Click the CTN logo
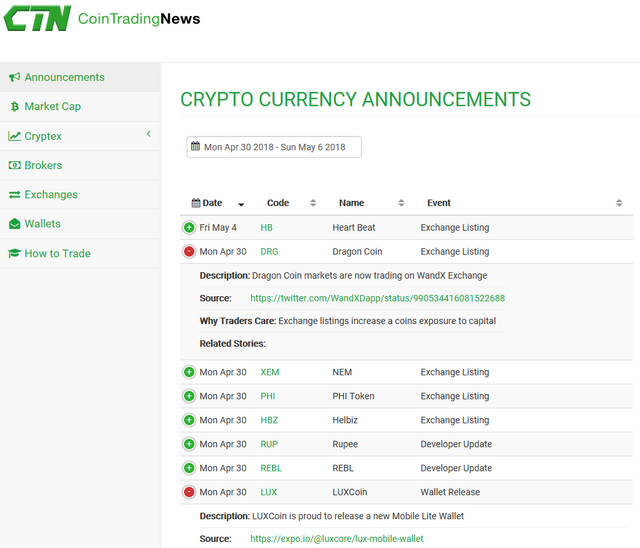Viewport: 640px width, 548px height. coord(38,18)
